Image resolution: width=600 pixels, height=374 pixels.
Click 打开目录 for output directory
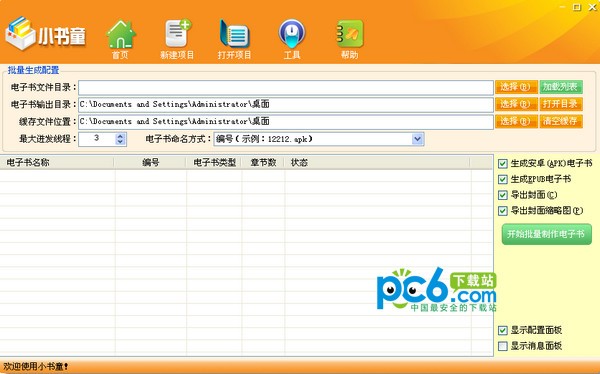pos(561,104)
